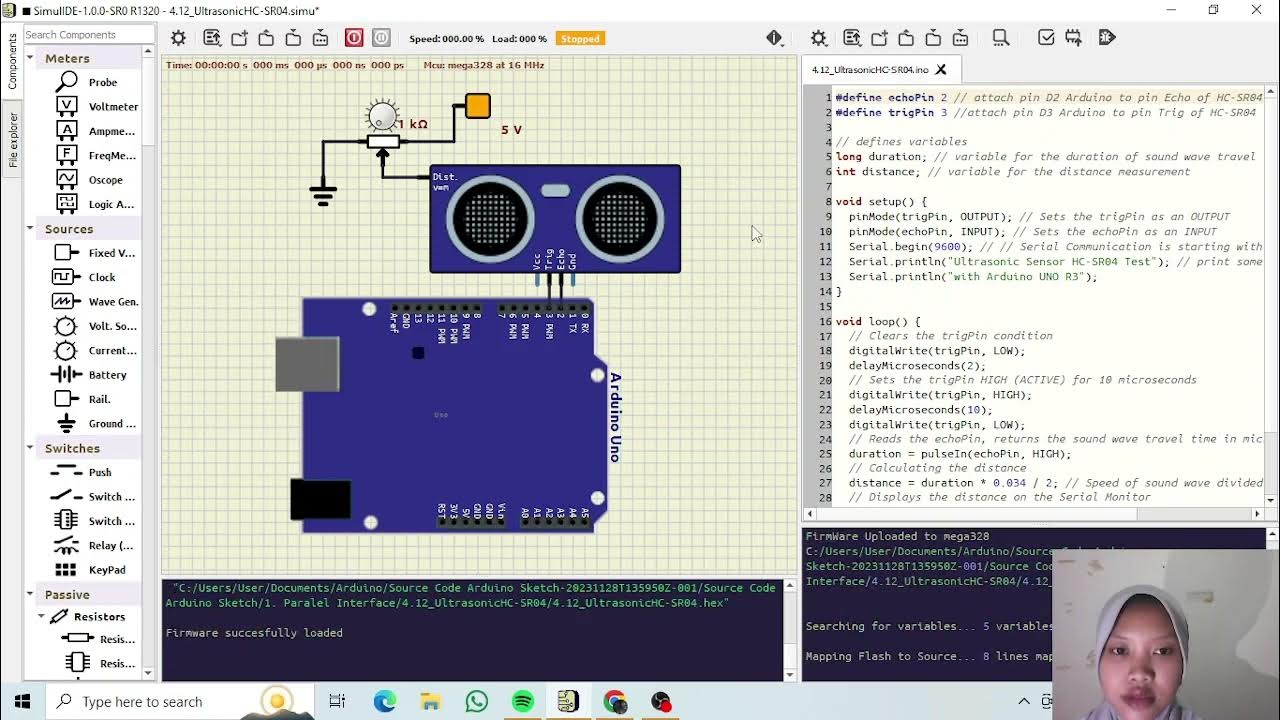The width and height of the screenshot is (1280, 720).
Task: Close the 4.12_UltrasonicHC-SR04.ino tab
Action: (941, 70)
